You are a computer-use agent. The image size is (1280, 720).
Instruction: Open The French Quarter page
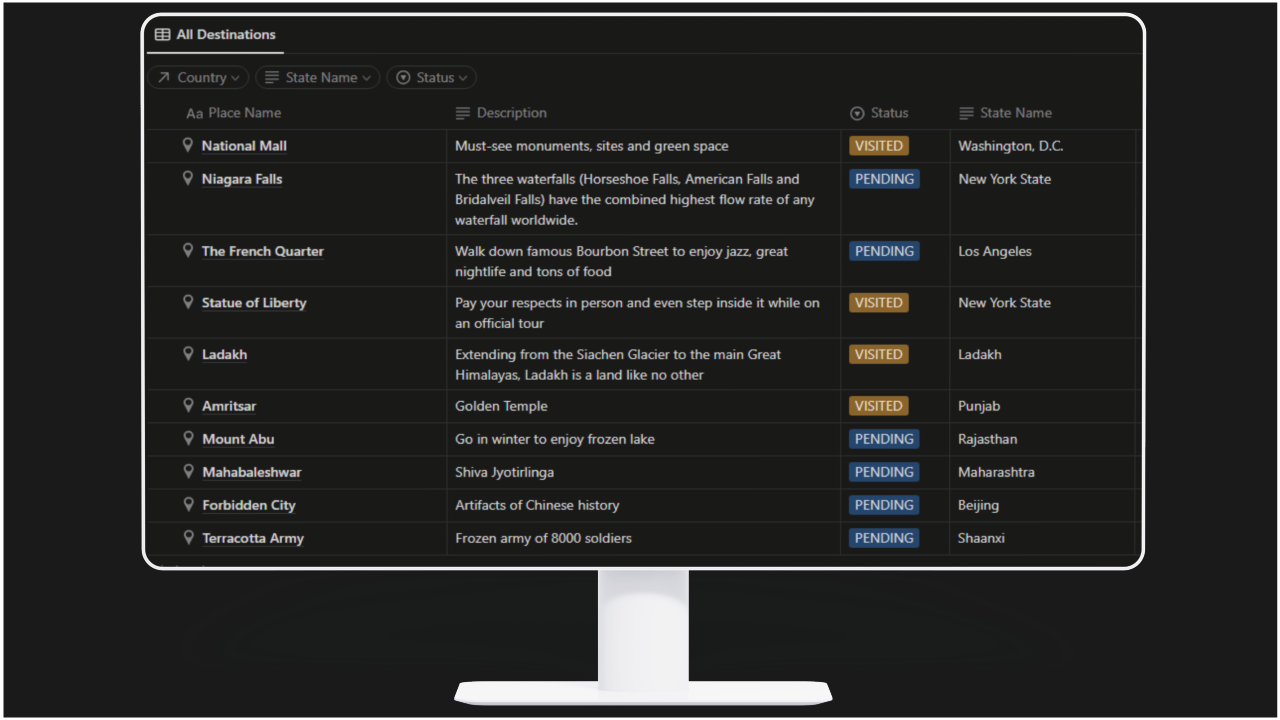click(263, 251)
